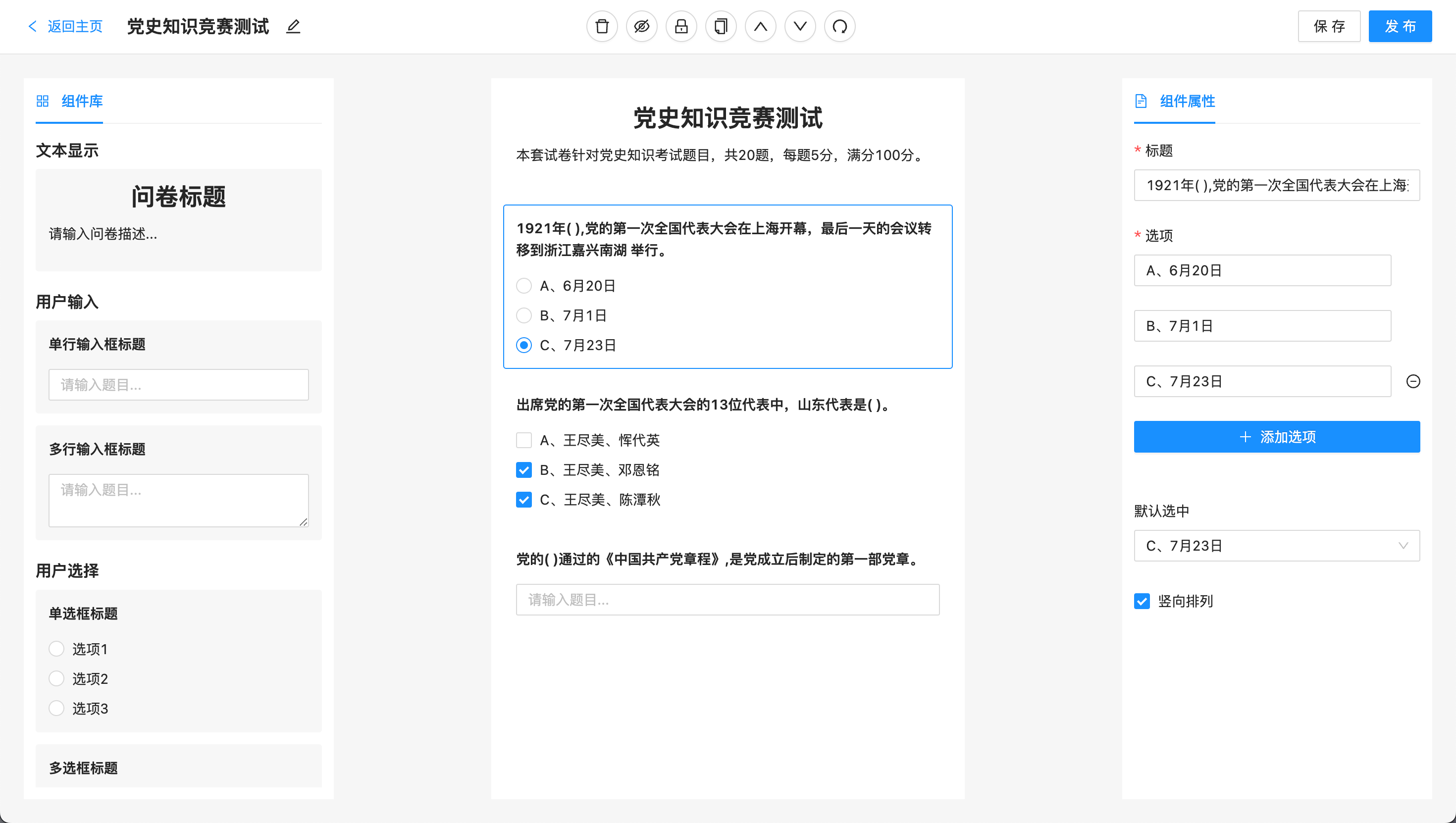Click the trash delete icon in toolbar

602,27
